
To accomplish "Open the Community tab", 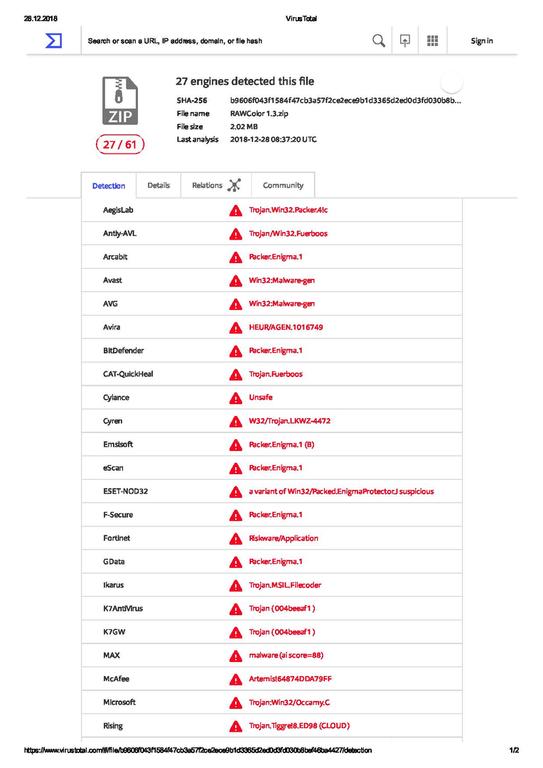I will (283, 185).
